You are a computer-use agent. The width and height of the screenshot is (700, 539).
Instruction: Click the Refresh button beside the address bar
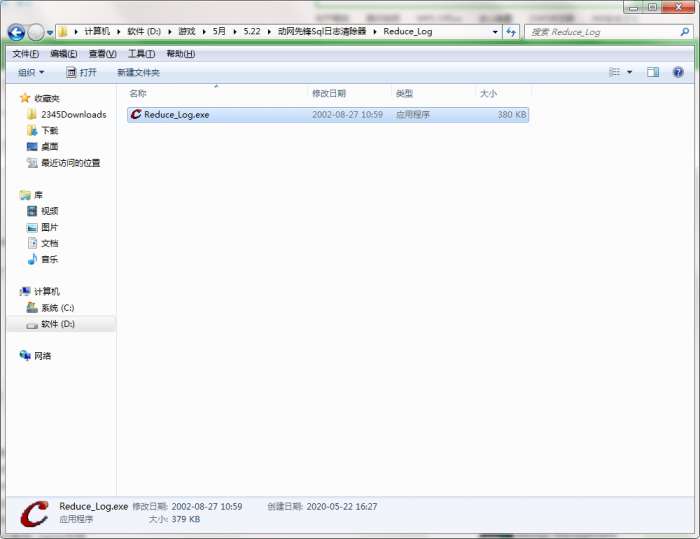[511, 32]
